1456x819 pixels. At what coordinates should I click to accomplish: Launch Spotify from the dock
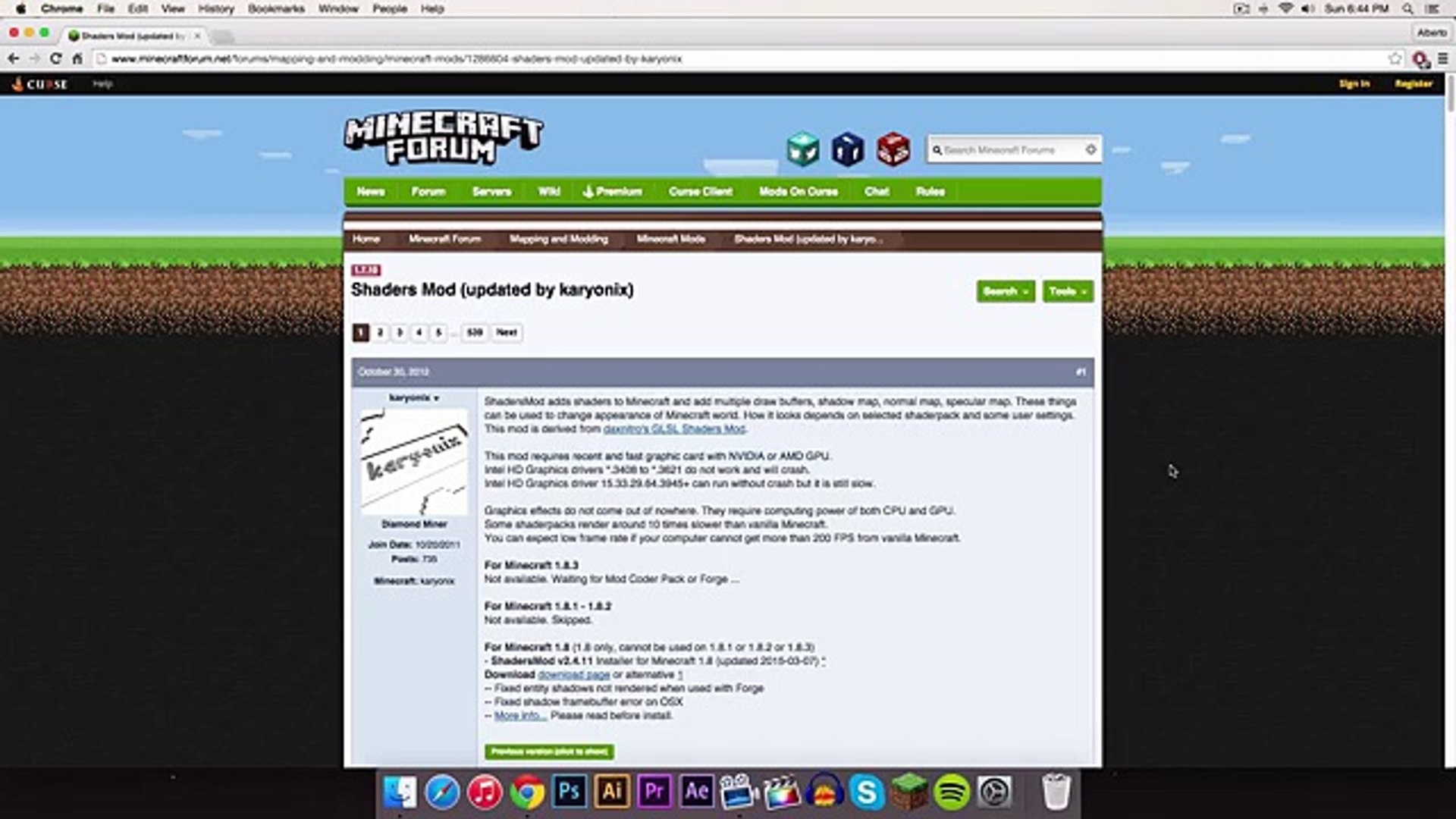click(x=952, y=792)
